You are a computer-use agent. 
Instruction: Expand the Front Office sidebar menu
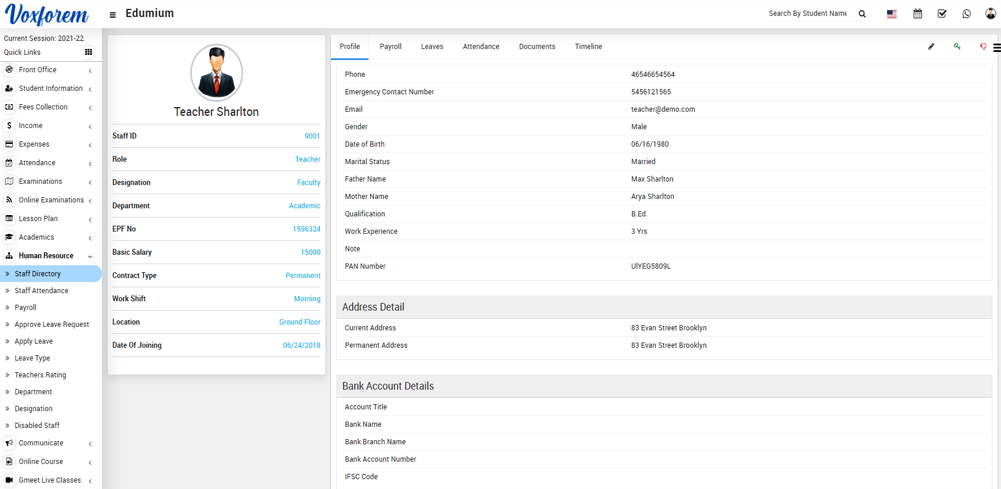coord(48,70)
